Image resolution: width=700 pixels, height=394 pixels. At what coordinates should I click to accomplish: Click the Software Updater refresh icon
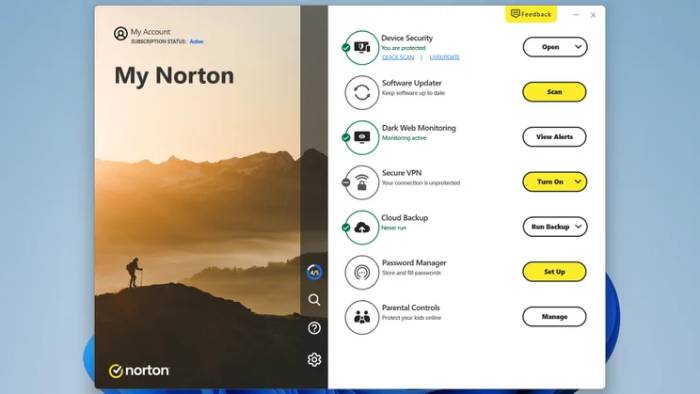(362, 92)
